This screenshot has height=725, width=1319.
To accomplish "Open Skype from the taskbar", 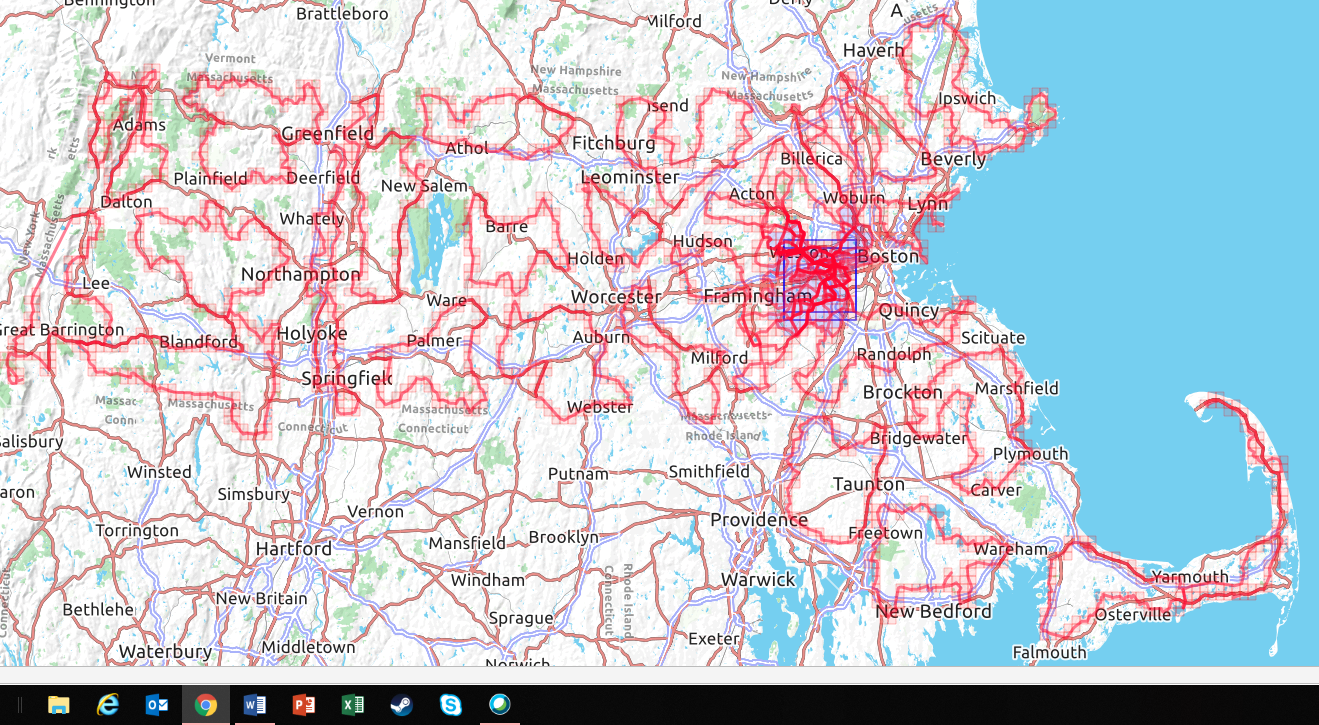I will 451,705.
